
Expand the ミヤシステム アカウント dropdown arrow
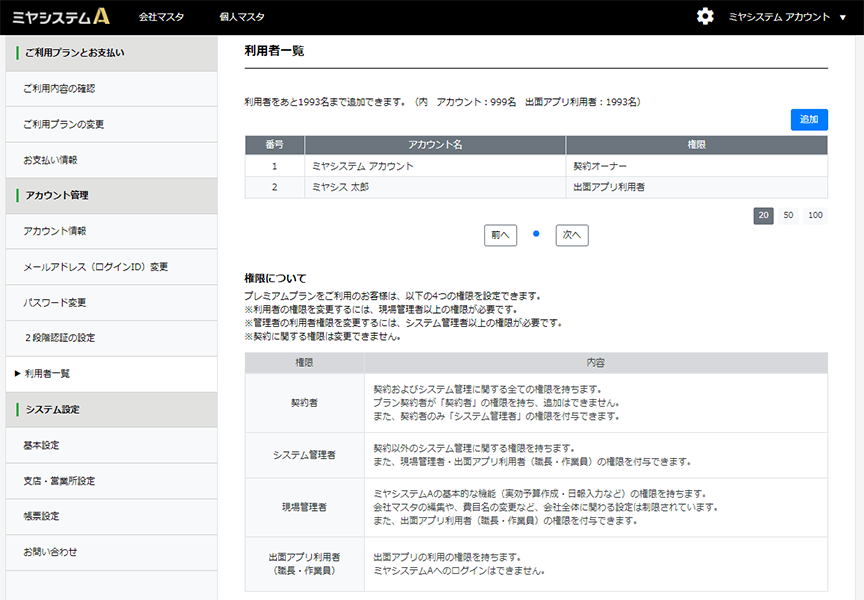click(843, 18)
